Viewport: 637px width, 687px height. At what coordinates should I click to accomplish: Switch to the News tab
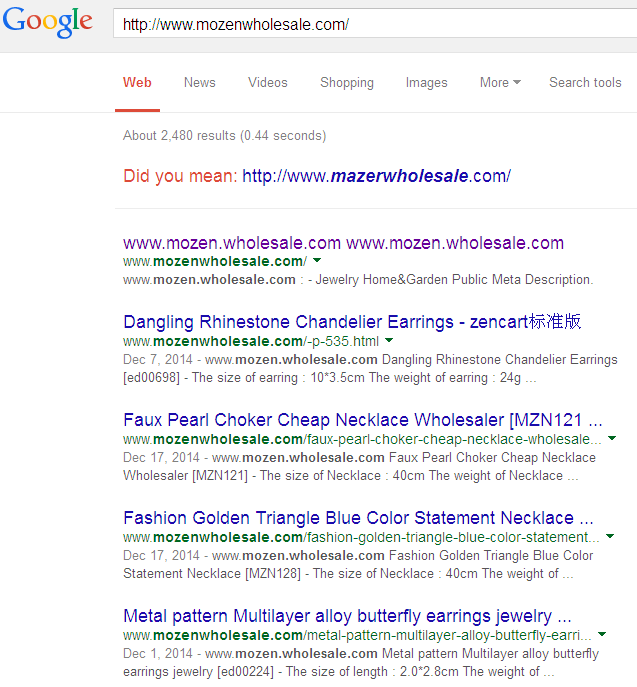tap(200, 82)
